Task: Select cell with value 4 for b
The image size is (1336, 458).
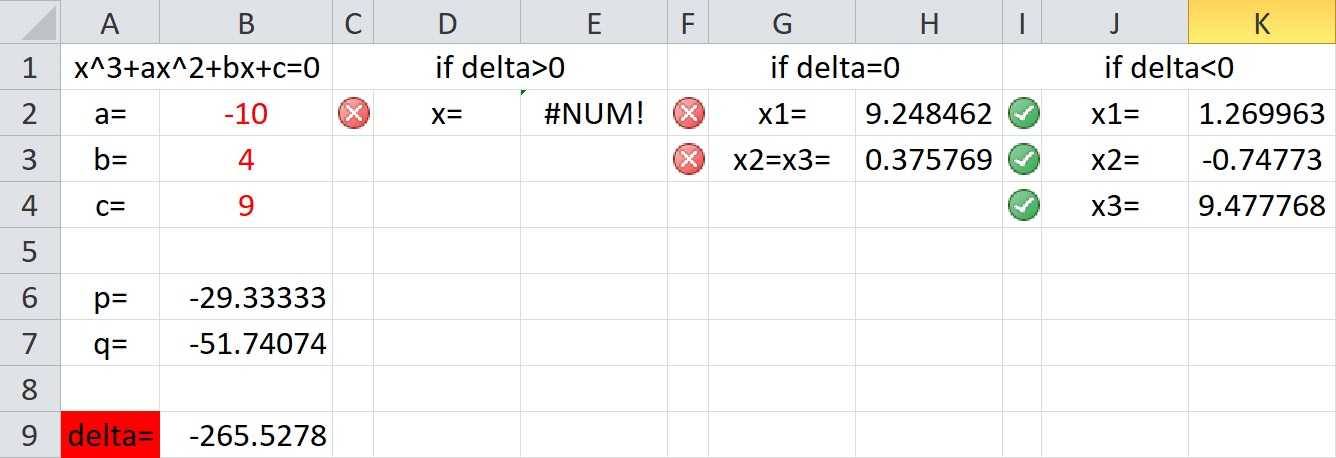Action: pyautogui.click(x=246, y=159)
